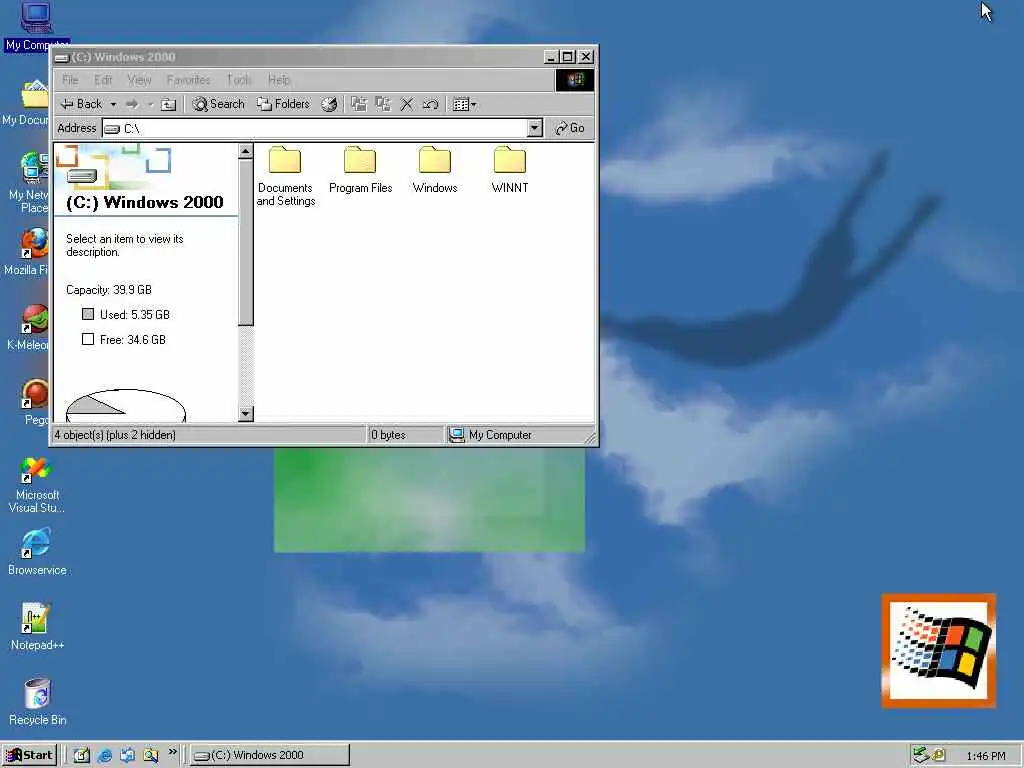The image size is (1024, 768).
Task: Select the Pegasus desktop shortcut
Action: pos(35,402)
